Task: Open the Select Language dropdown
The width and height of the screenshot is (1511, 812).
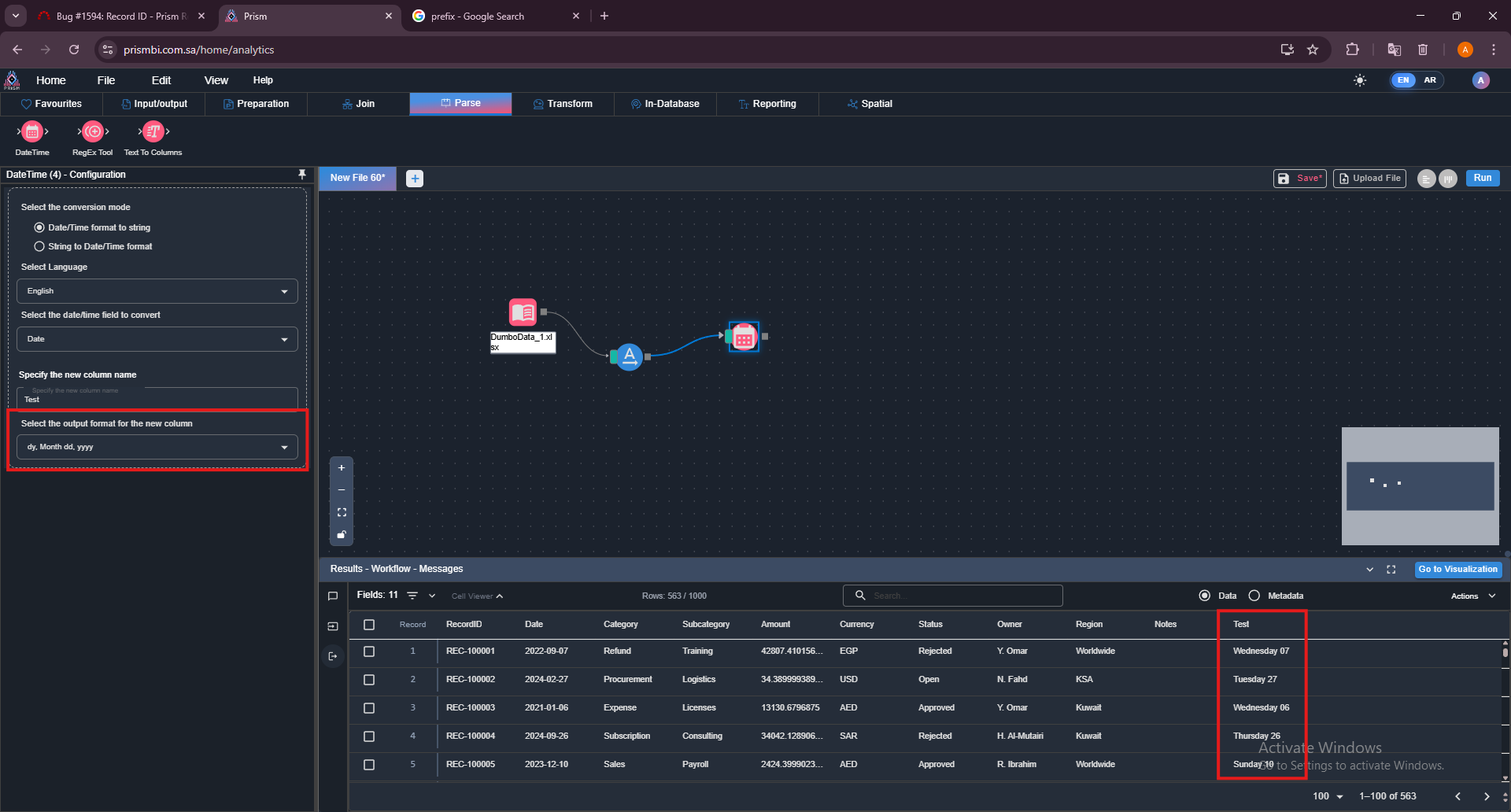Action: coord(157,291)
